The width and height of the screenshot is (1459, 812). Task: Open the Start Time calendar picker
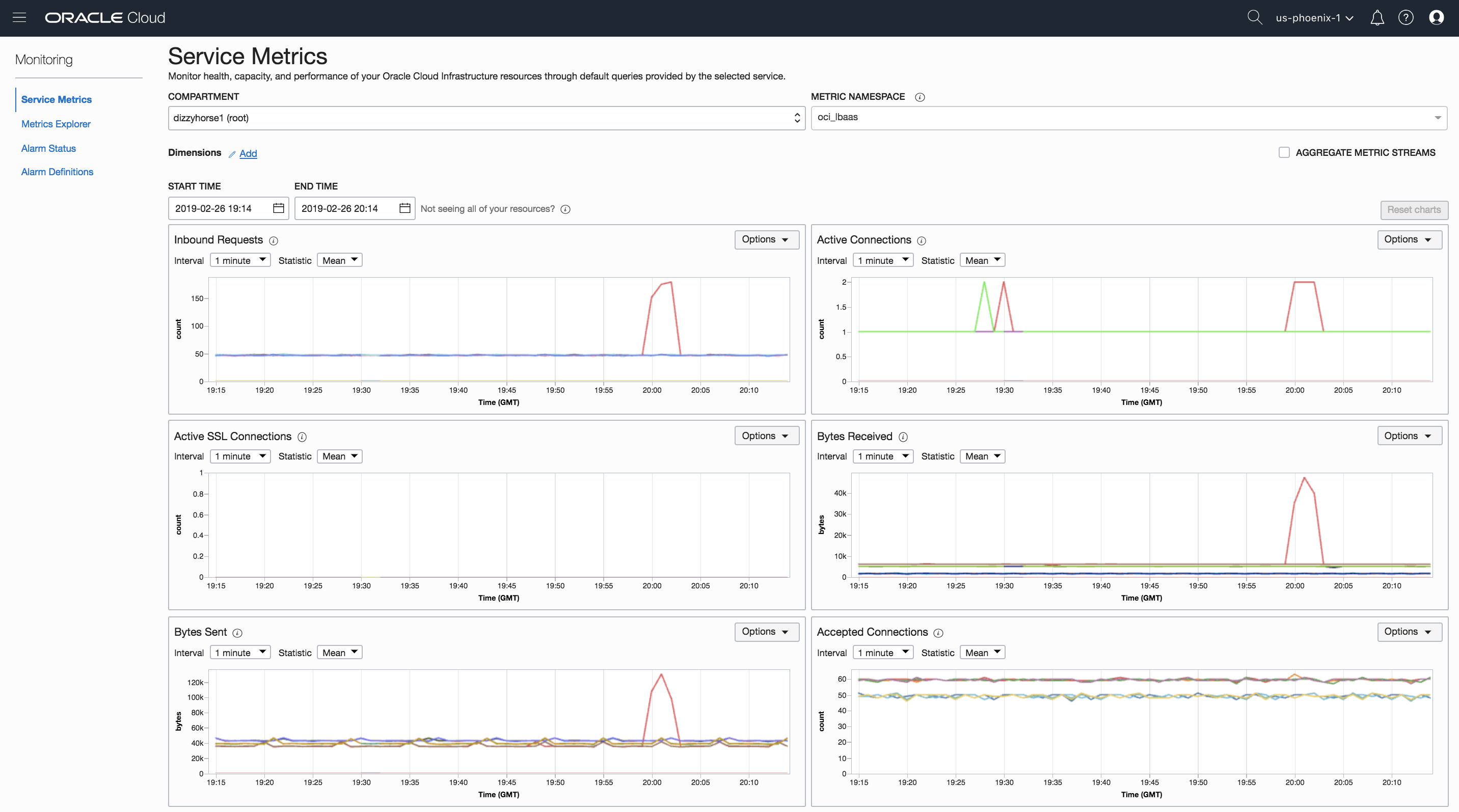tap(278, 208)
